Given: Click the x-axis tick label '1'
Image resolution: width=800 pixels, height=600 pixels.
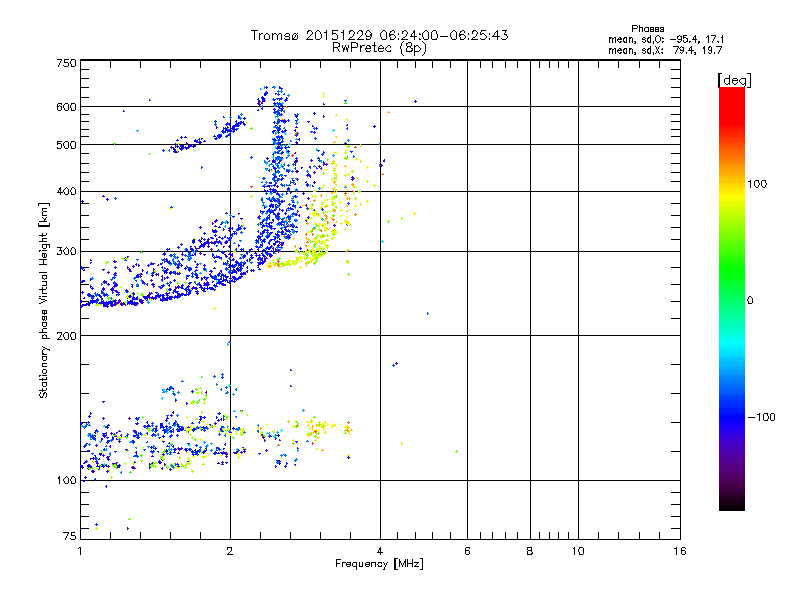Looking at the screenshot, I should coord(80,551).
